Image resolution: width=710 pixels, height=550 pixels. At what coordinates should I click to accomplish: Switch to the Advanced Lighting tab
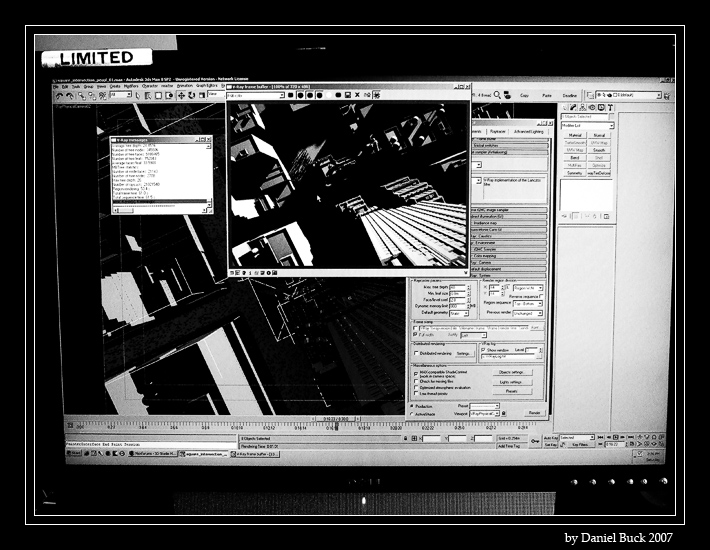(x=529, y=131)
